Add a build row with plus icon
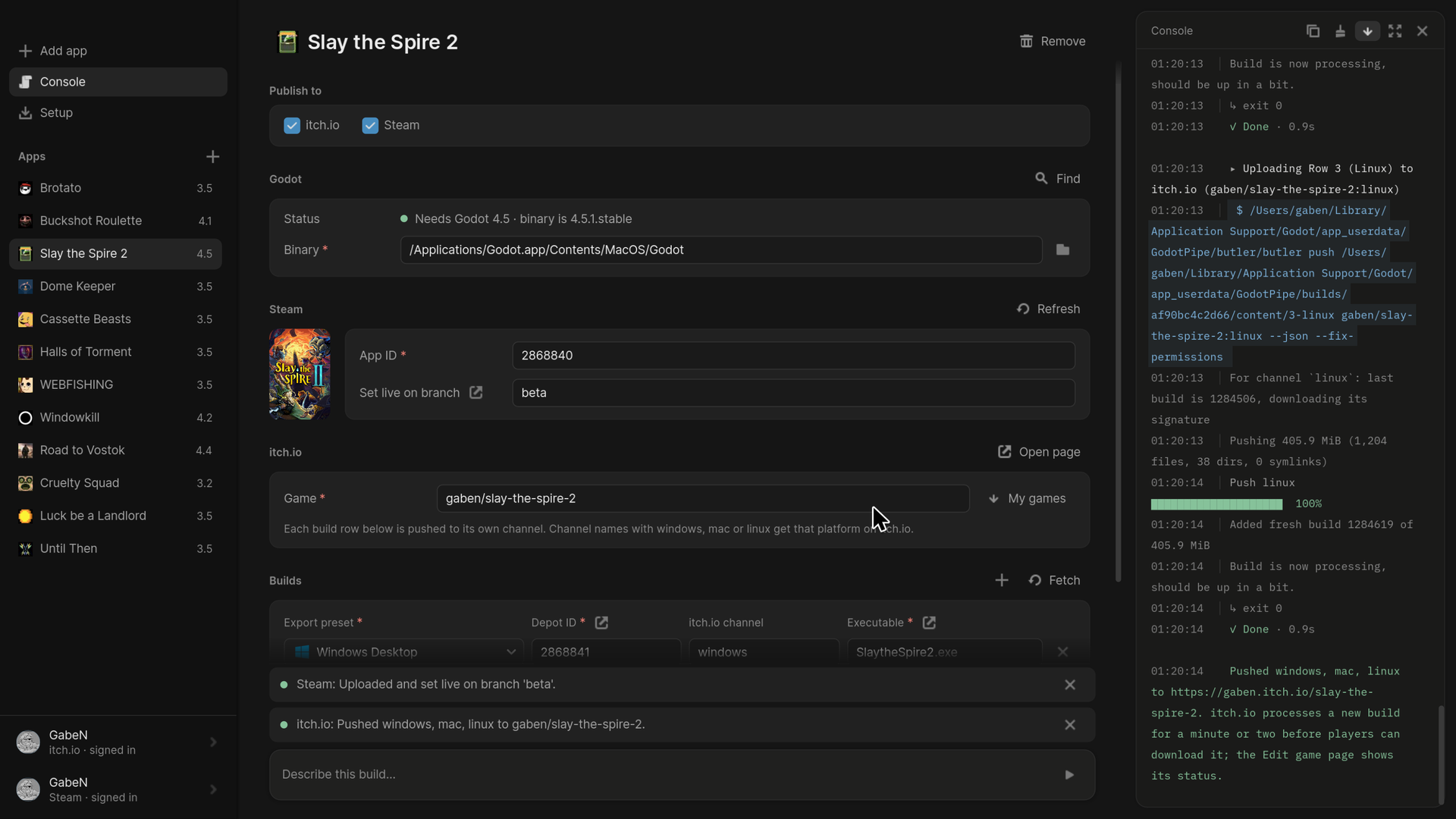 [x=1002, y=581]
